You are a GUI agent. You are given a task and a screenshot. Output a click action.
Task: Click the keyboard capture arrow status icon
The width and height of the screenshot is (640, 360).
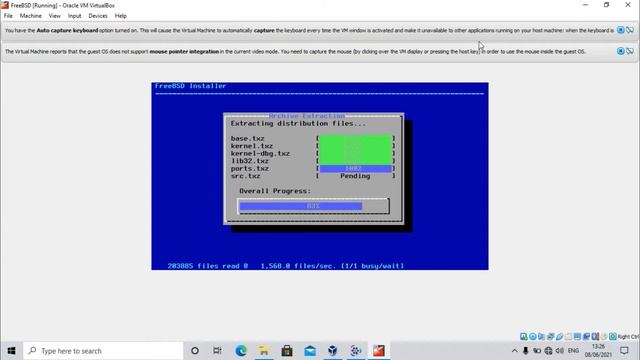(x=613, y=337)
